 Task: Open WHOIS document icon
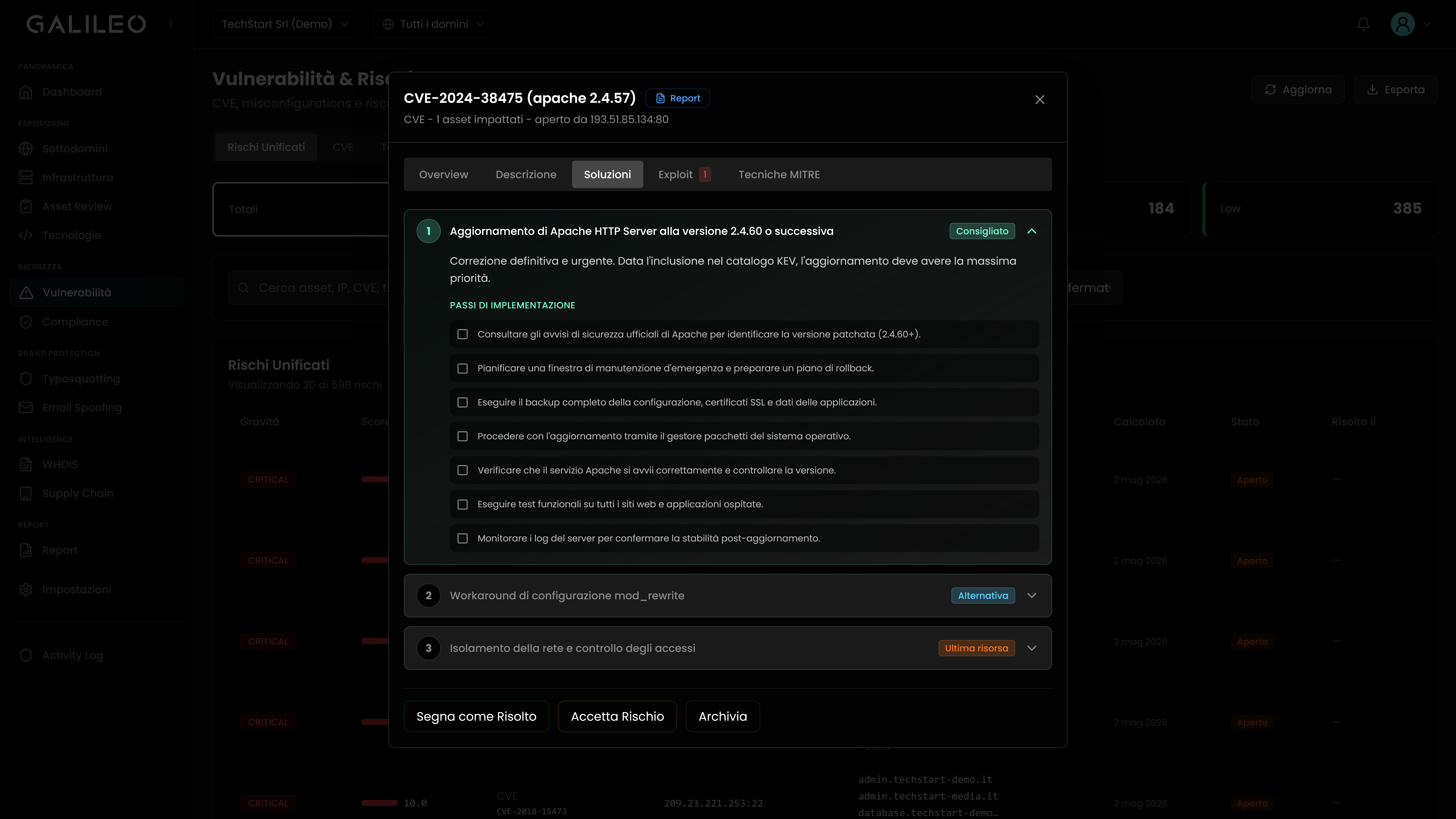(26, 465)
